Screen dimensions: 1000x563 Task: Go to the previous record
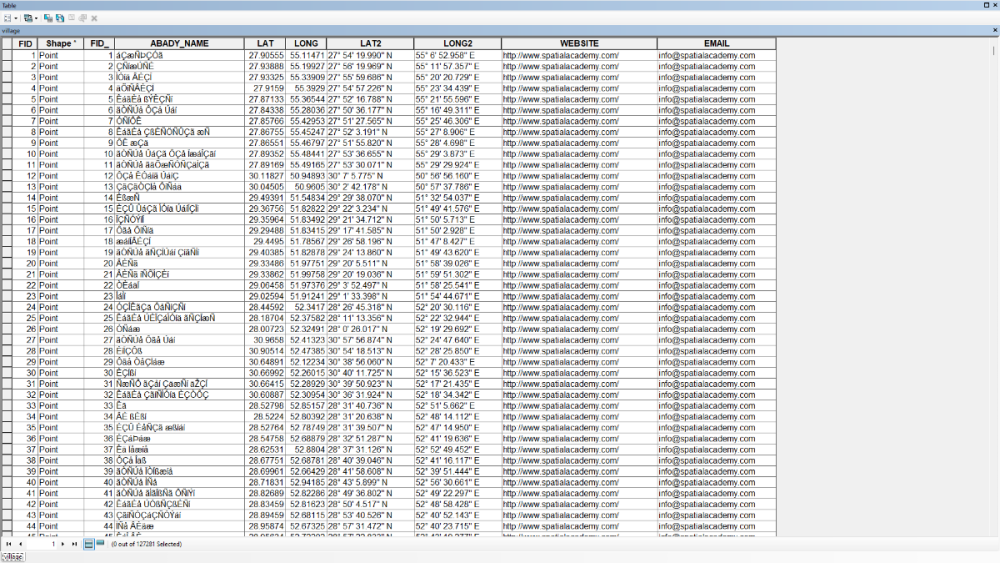click(20, 544)
